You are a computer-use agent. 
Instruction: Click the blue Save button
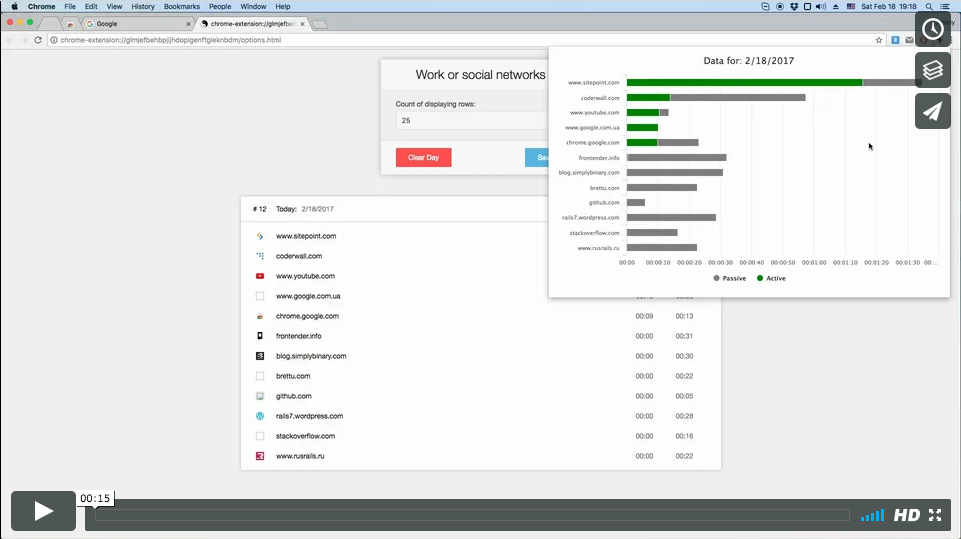[x=537, y=158]
